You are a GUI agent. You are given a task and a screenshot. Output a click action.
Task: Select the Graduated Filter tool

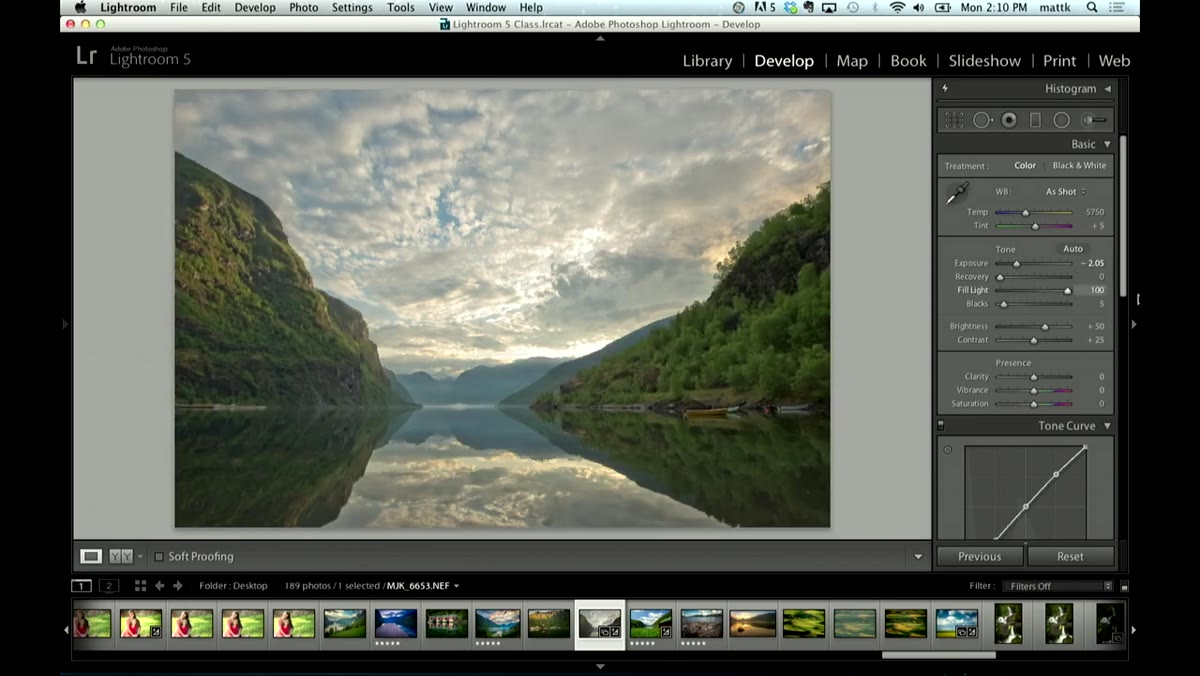(x=1035, y=120)
